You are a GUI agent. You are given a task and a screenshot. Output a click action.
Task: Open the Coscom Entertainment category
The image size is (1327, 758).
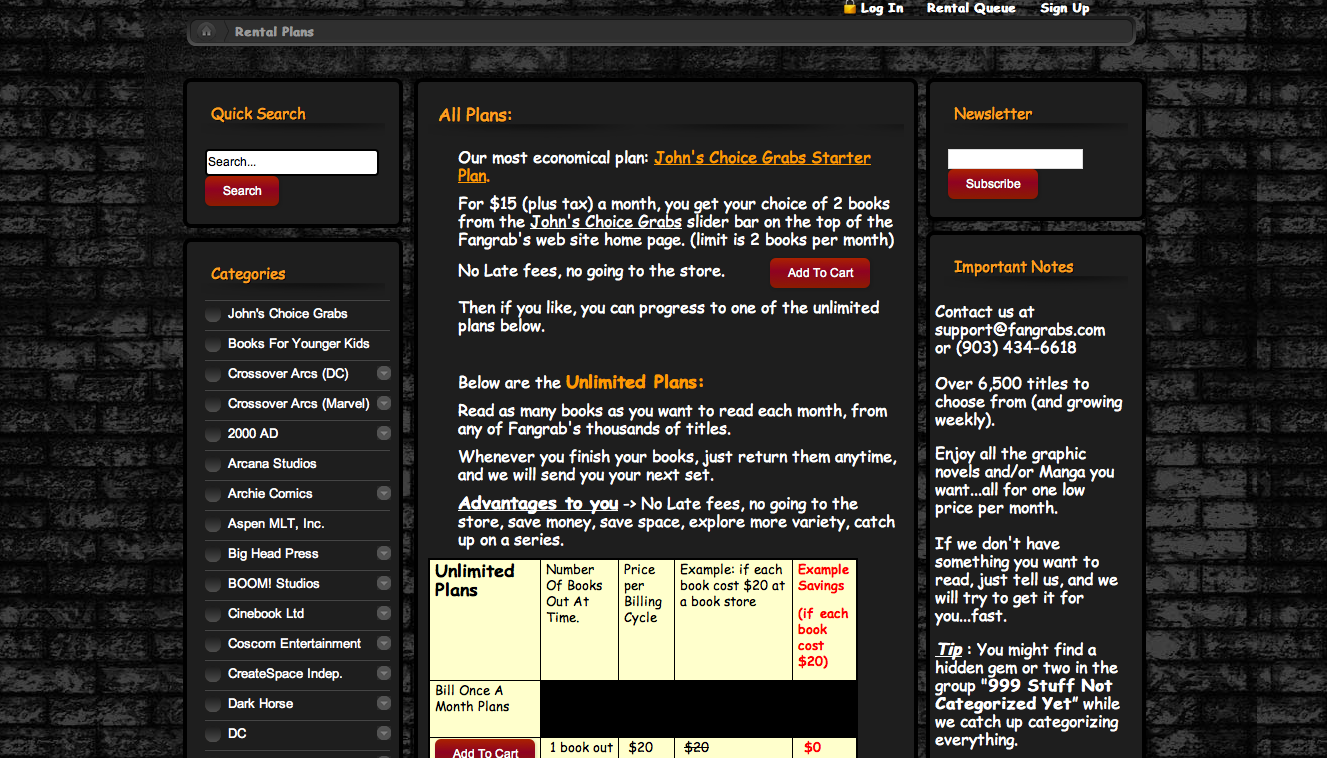(x=295, y=643)
